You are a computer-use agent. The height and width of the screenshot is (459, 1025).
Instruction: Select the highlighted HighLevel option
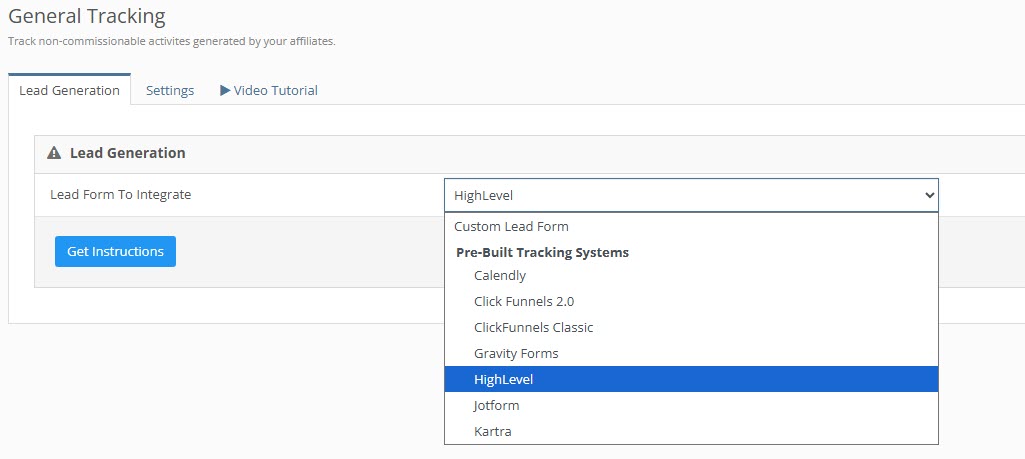(691, 379)
